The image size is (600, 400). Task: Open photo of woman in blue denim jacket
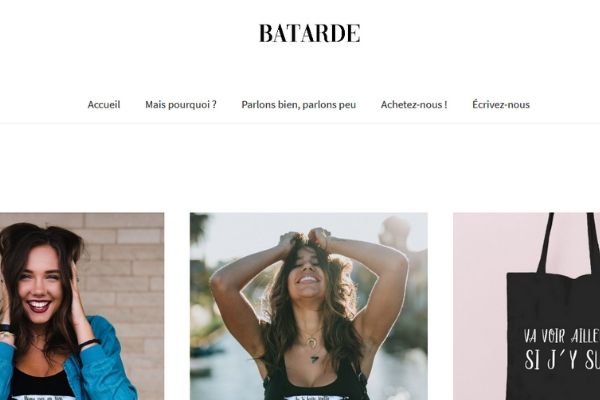(x=82, y=306)
